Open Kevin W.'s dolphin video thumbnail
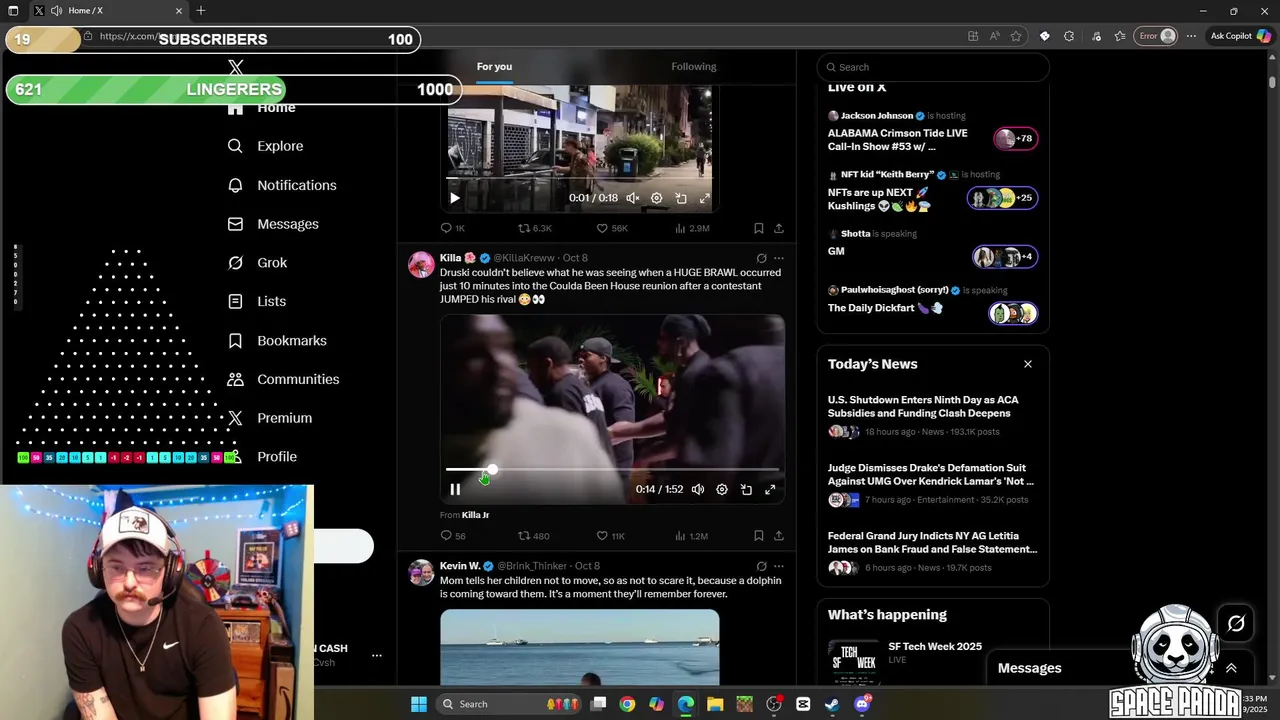Viewport: 1280px width, 720px height. click(580, 648)
